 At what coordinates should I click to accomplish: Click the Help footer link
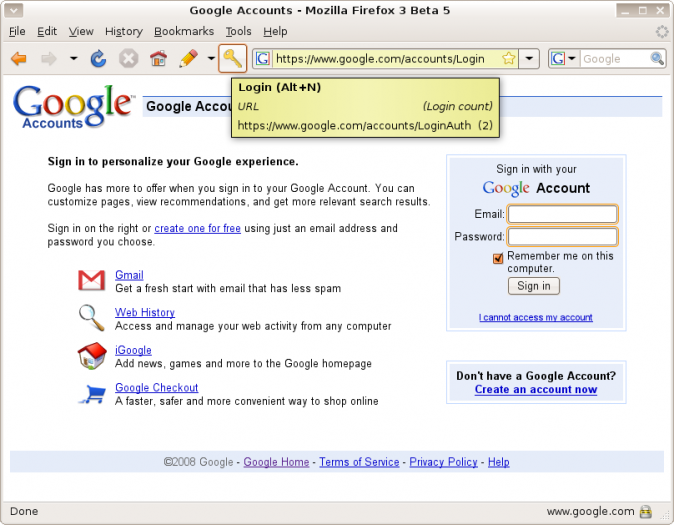coord(499,462)
